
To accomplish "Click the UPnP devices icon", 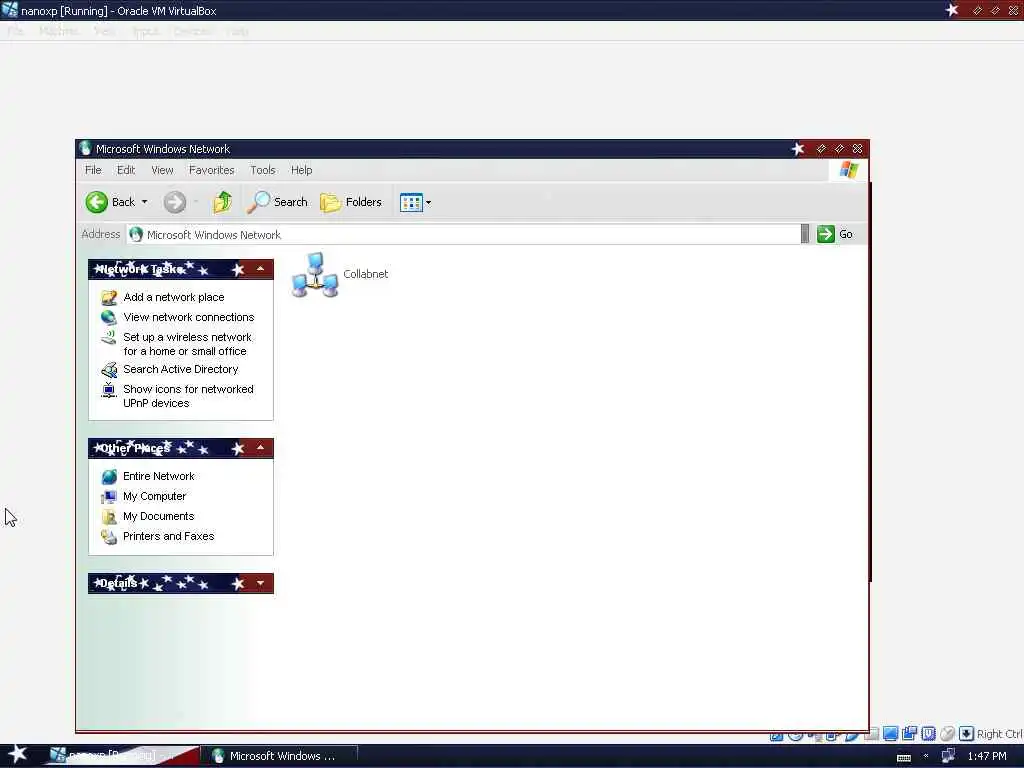I will 108,390.
